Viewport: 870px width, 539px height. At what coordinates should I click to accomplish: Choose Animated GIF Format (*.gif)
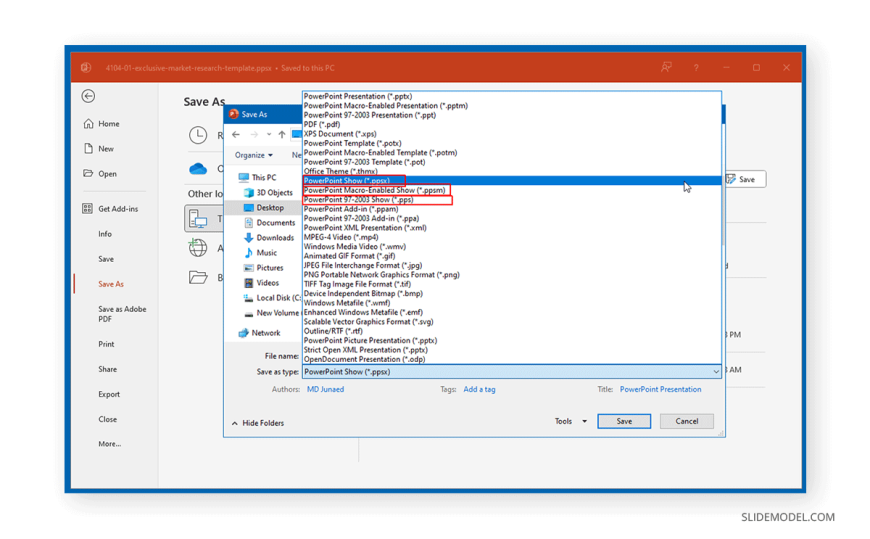[512, 256]
